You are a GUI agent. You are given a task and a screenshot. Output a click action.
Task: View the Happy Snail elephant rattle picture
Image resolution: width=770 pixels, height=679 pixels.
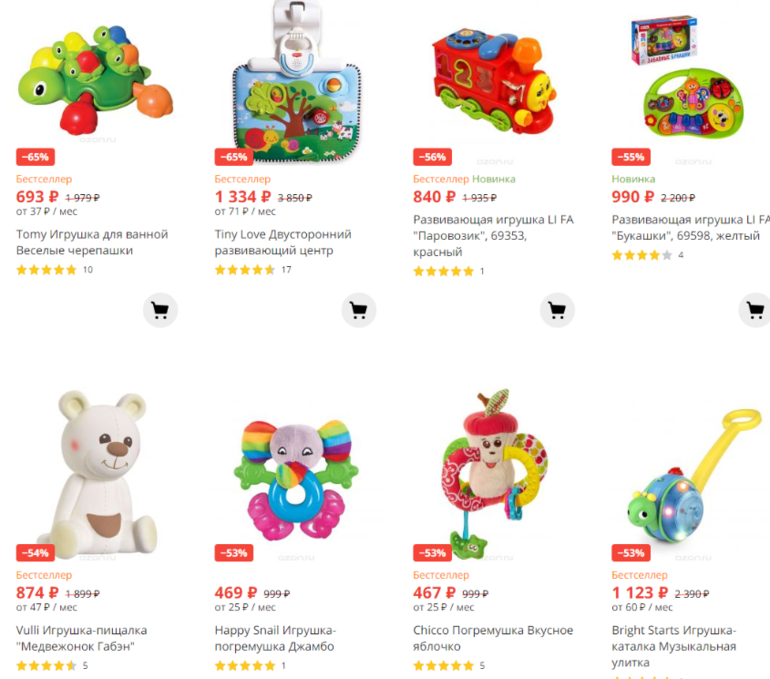click(296, 479)
